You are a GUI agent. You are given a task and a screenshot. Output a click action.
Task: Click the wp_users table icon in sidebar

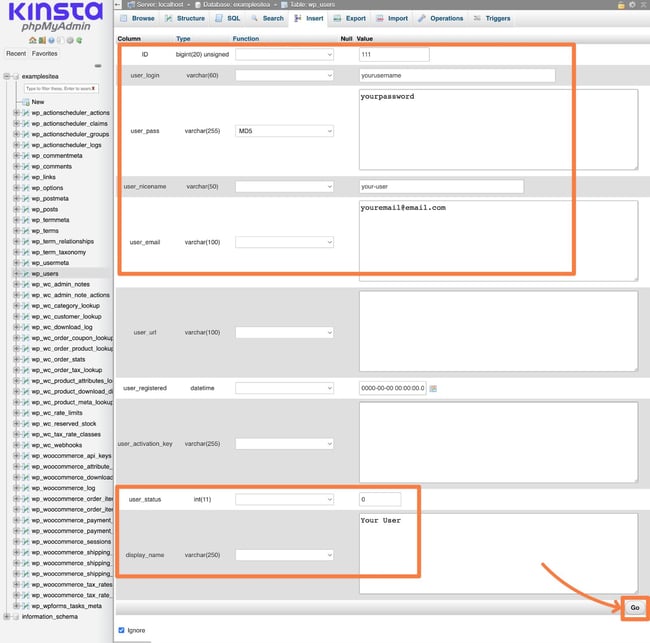(25, 273)
